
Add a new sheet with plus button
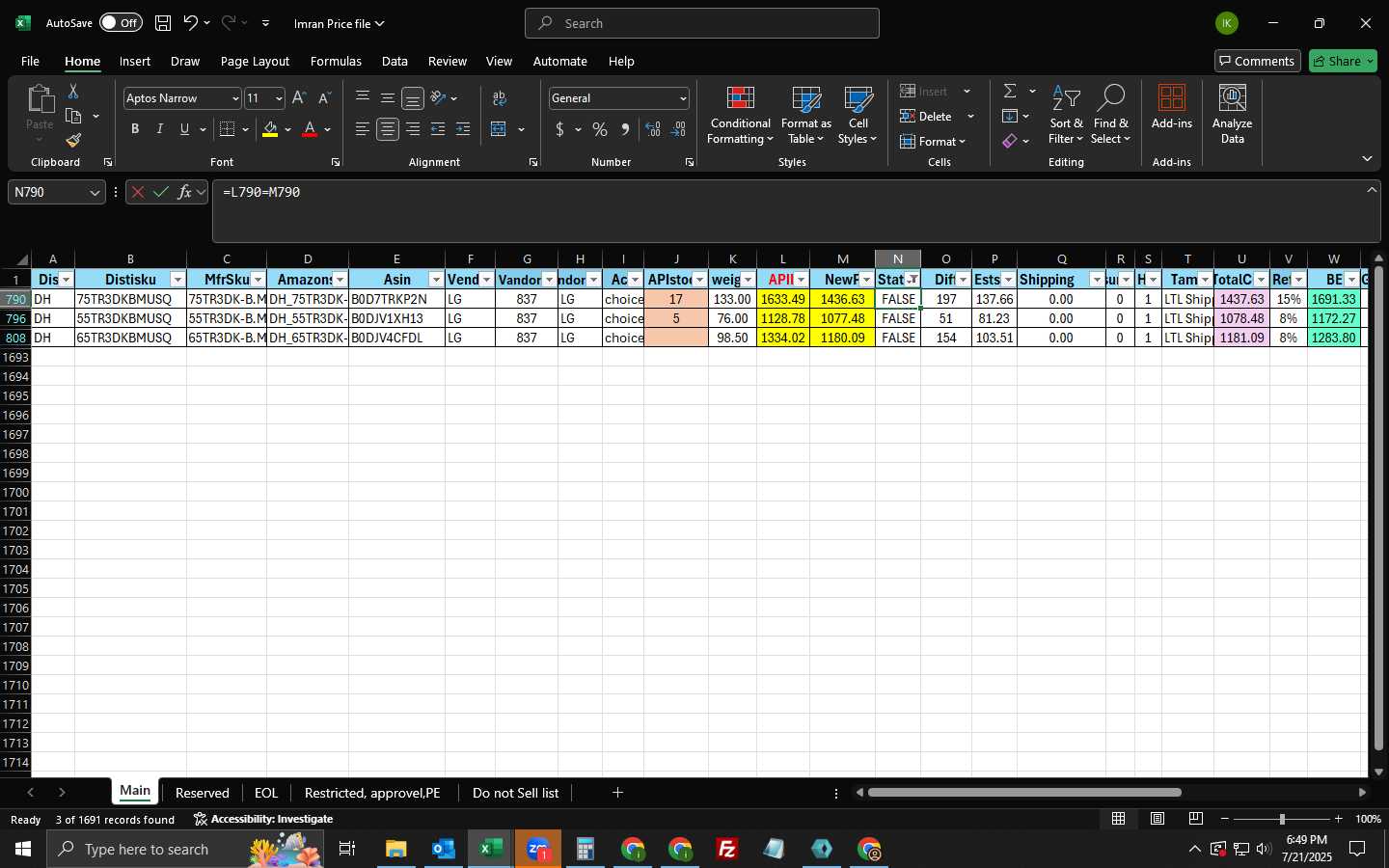[617, 793]
